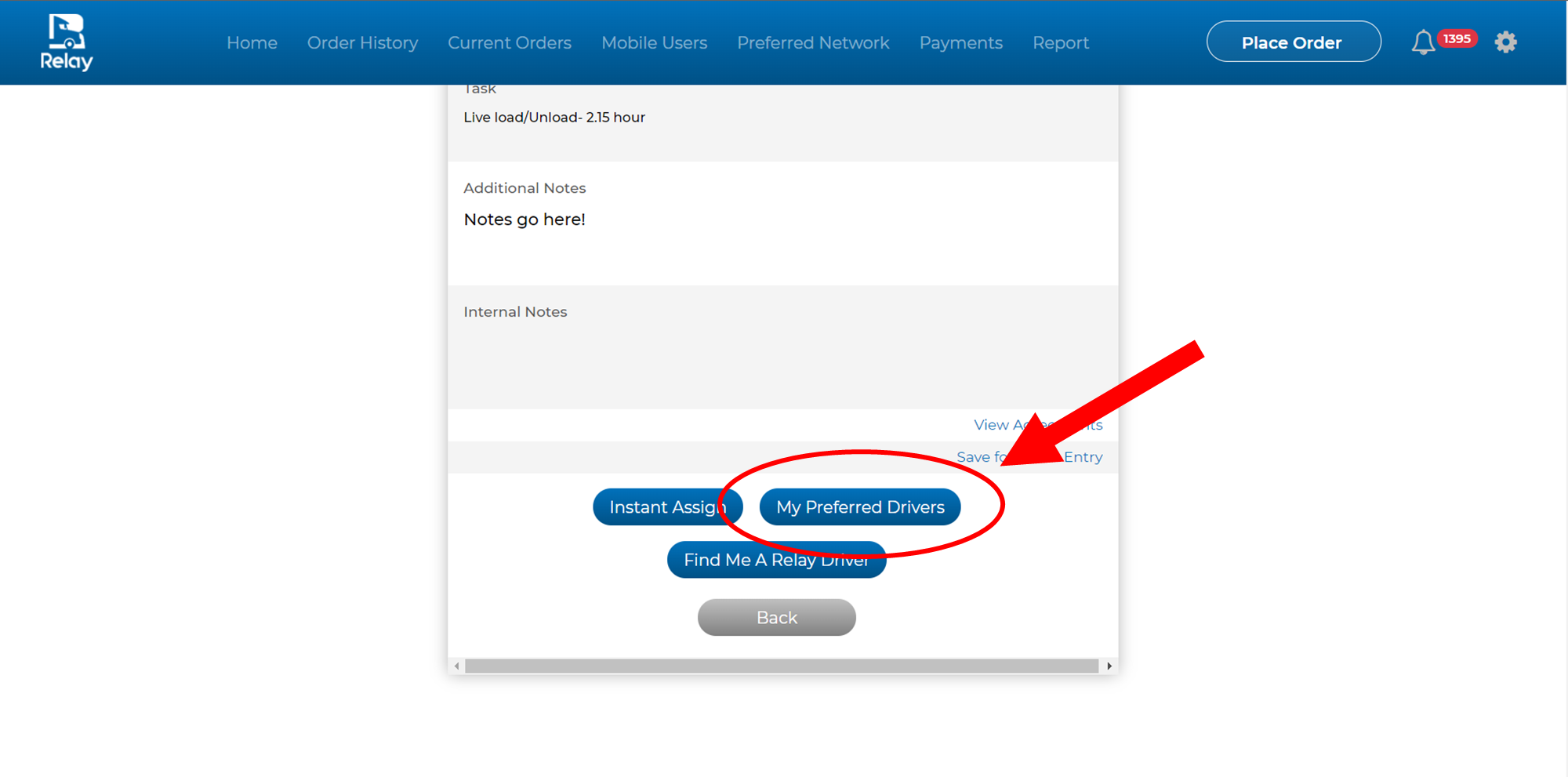Open the Report section

pos(1060,43)
